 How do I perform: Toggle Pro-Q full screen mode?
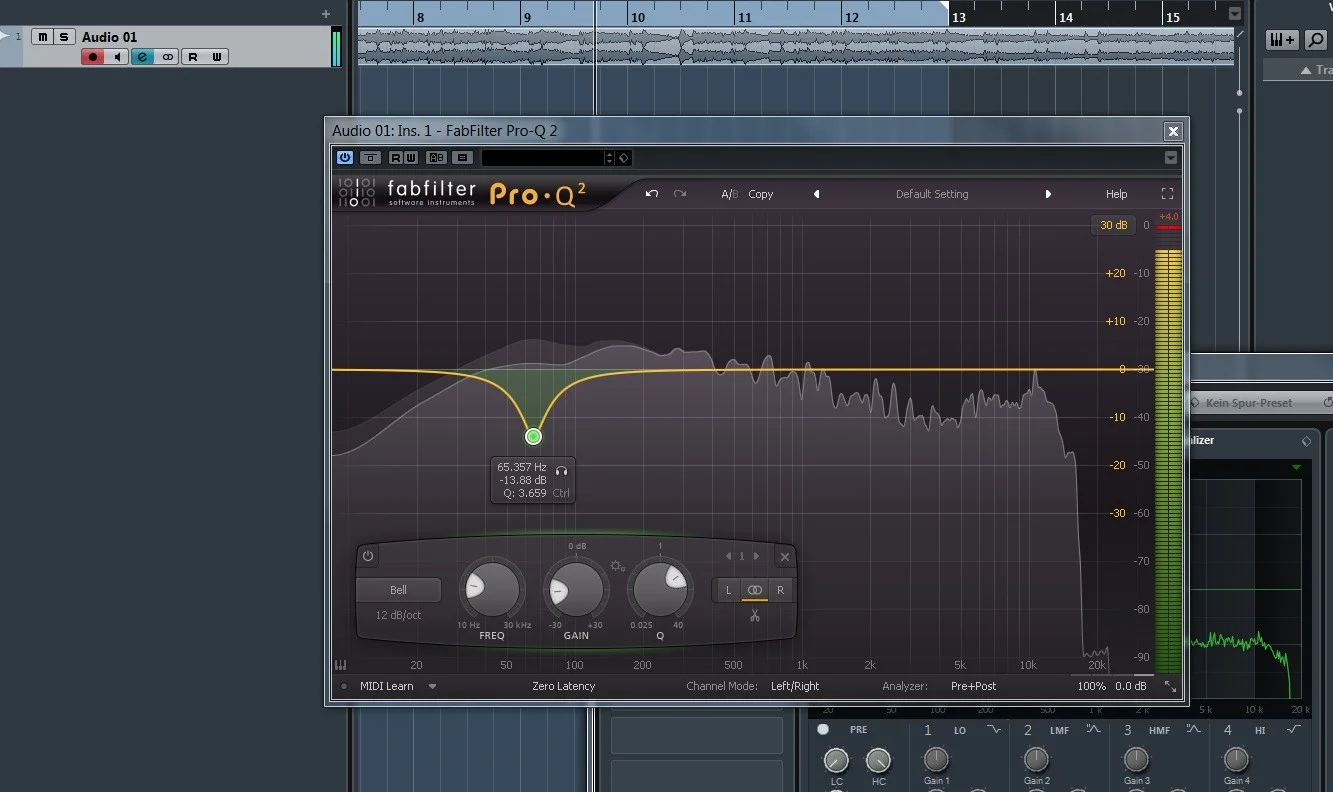pyautogui.click(x=1167, y=194)
